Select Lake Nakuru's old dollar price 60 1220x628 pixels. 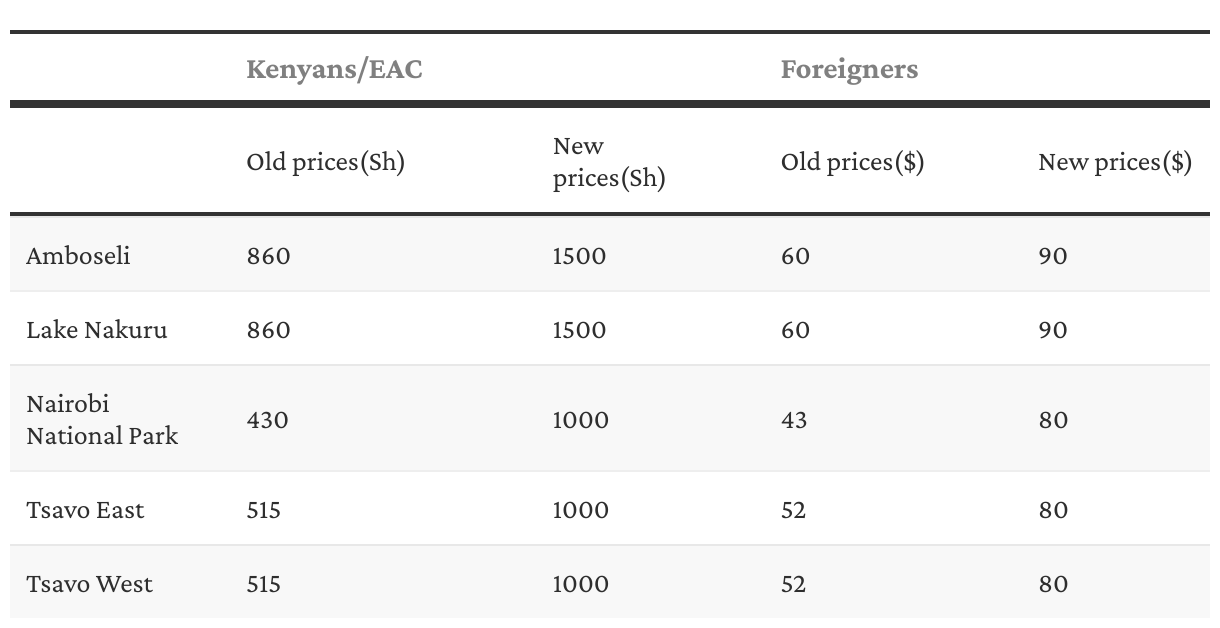pyautogui.click(x=795, y=330)
